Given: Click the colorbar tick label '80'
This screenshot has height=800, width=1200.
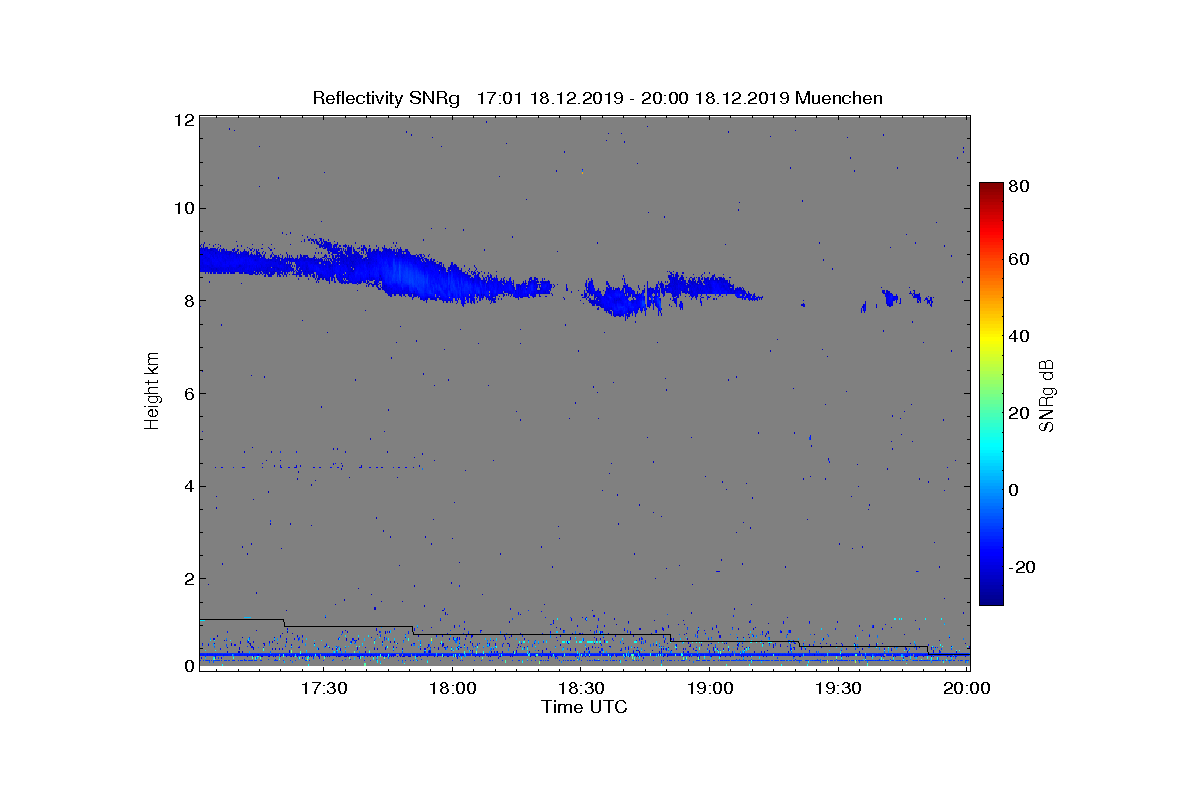Looking at the screenshot, I should [1020, 186].
